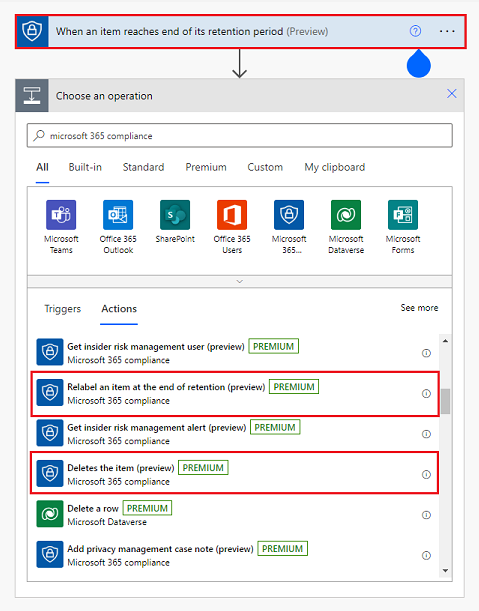This screenshot has height=611, width=479.
Task: Switch to the Standard tab
Action: 143,168
